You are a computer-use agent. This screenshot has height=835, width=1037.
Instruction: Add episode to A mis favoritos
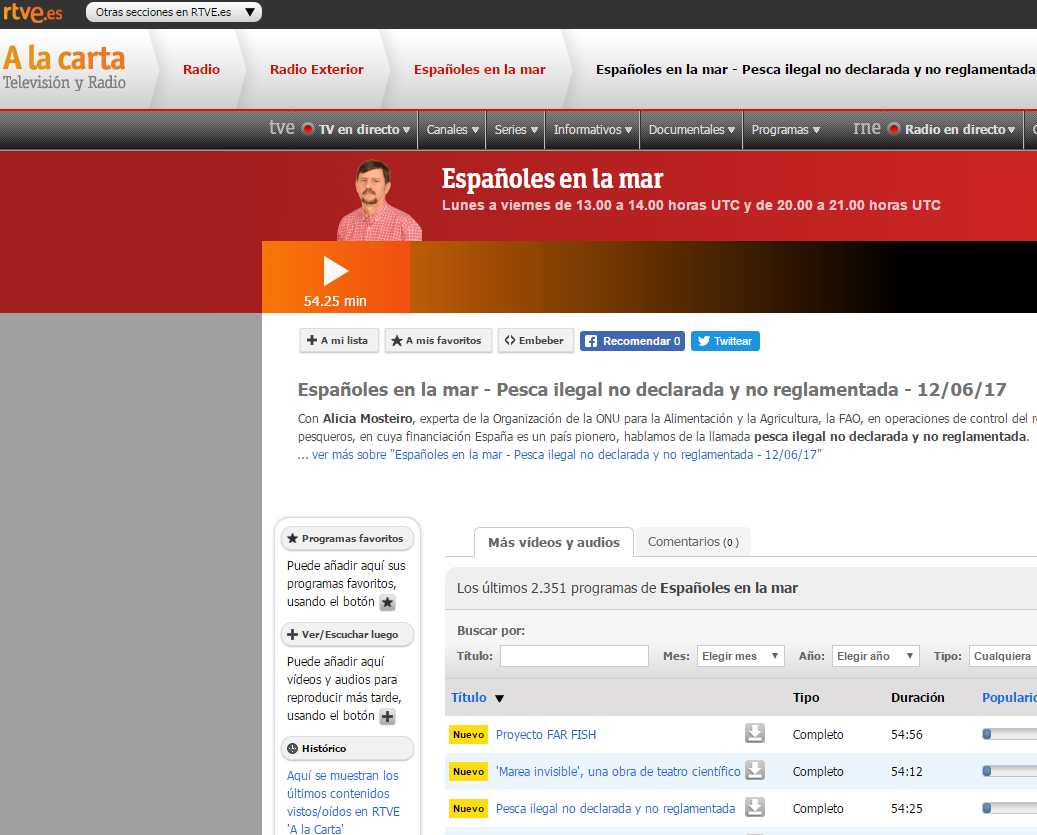(x=436, y=341)
